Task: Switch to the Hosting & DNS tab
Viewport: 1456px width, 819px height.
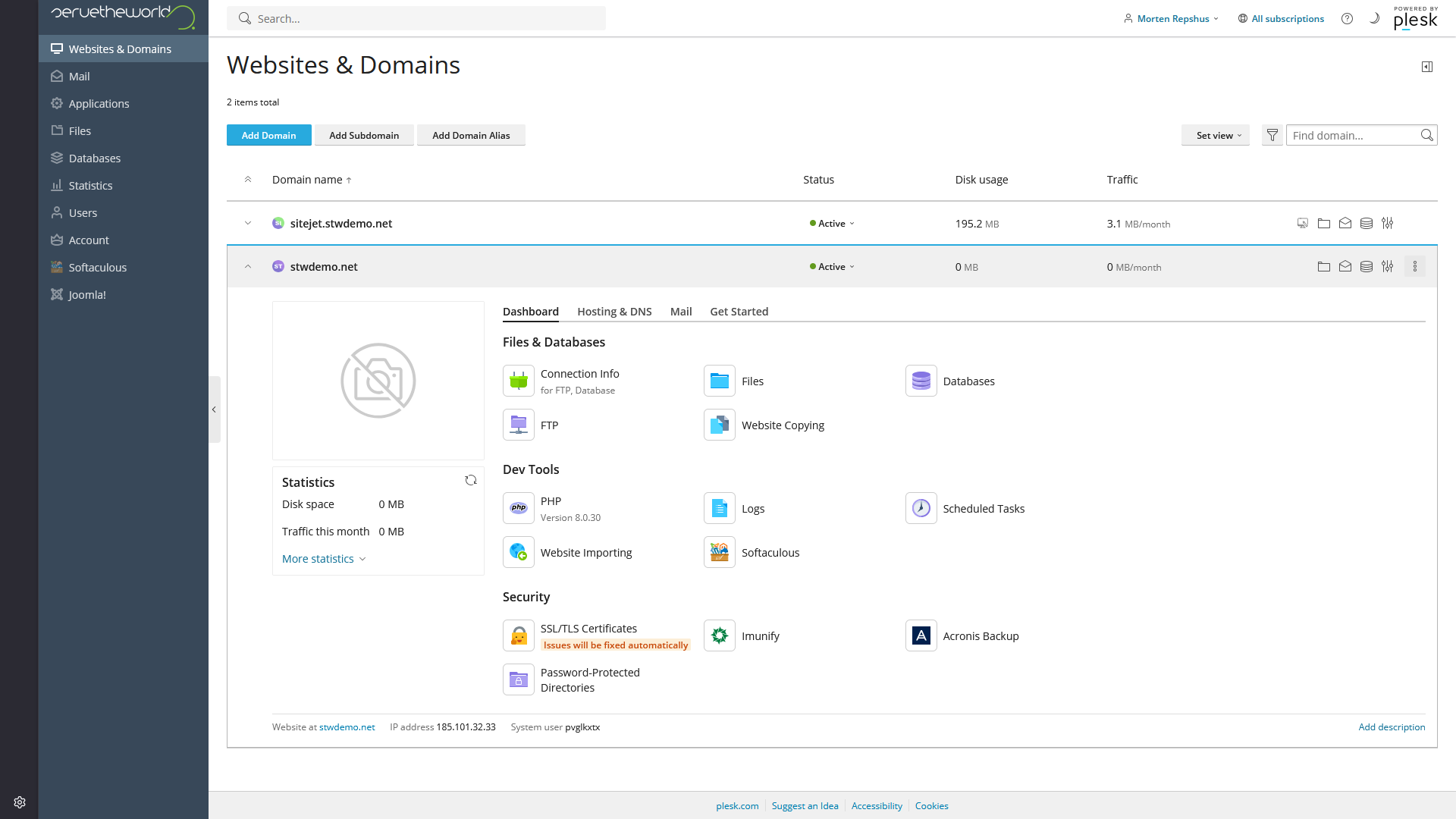Action: point(614,312)
